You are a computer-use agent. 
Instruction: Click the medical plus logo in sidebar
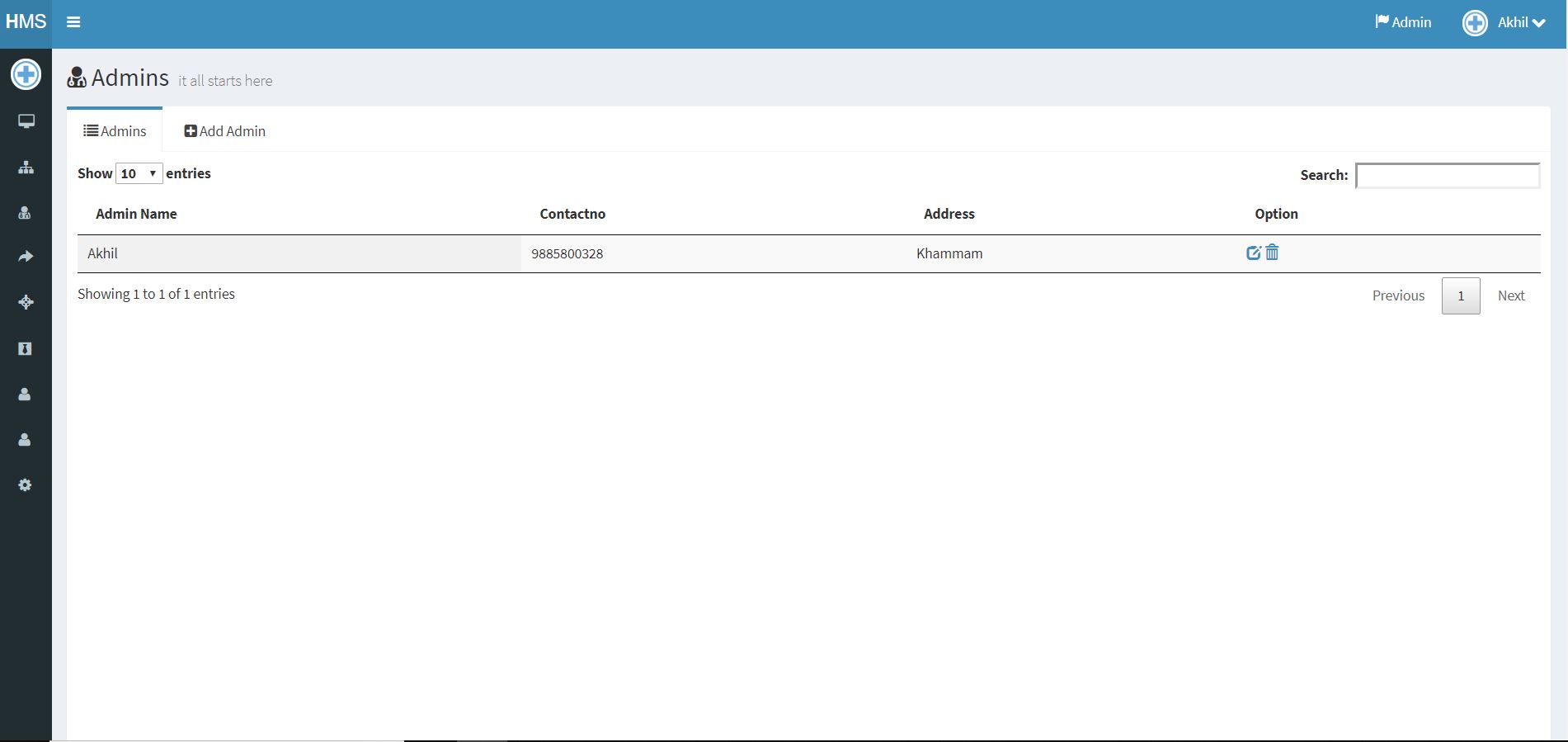click(x=26, y=75)
